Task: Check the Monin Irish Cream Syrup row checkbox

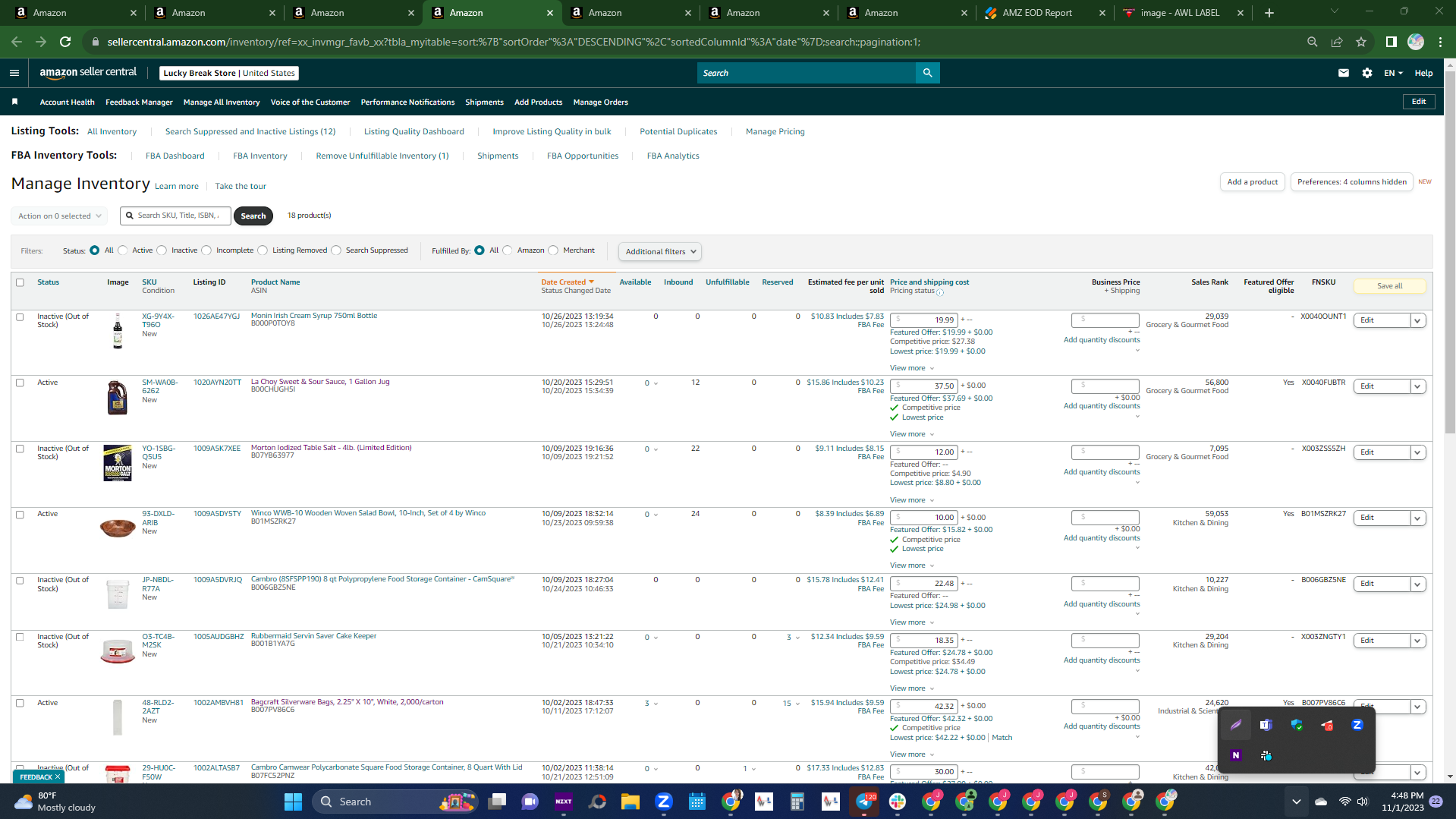Action: [x=20, y=317]
